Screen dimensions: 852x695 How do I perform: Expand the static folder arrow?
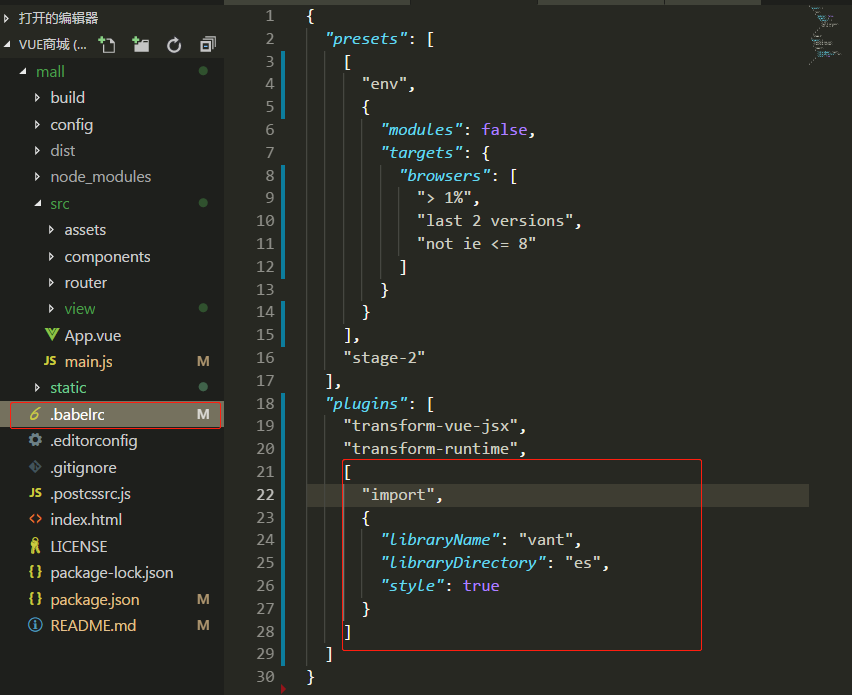(x=37, y=387)
